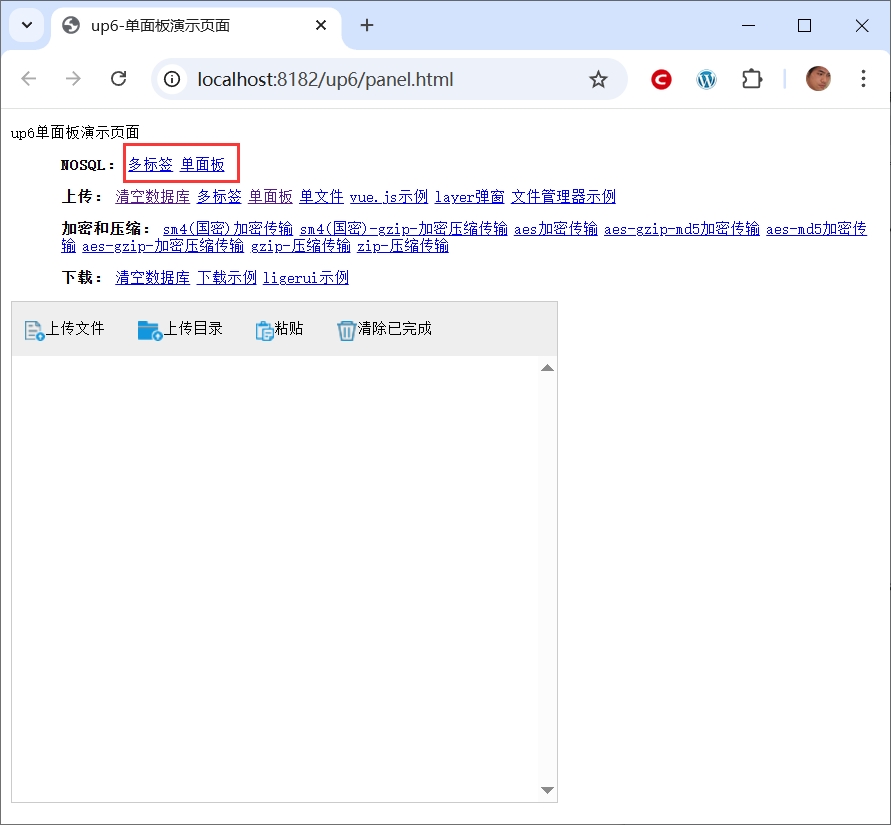Click the scrollbar up arrow in upload panel
This screenshot has width=891, height=825.
point(547,368)
